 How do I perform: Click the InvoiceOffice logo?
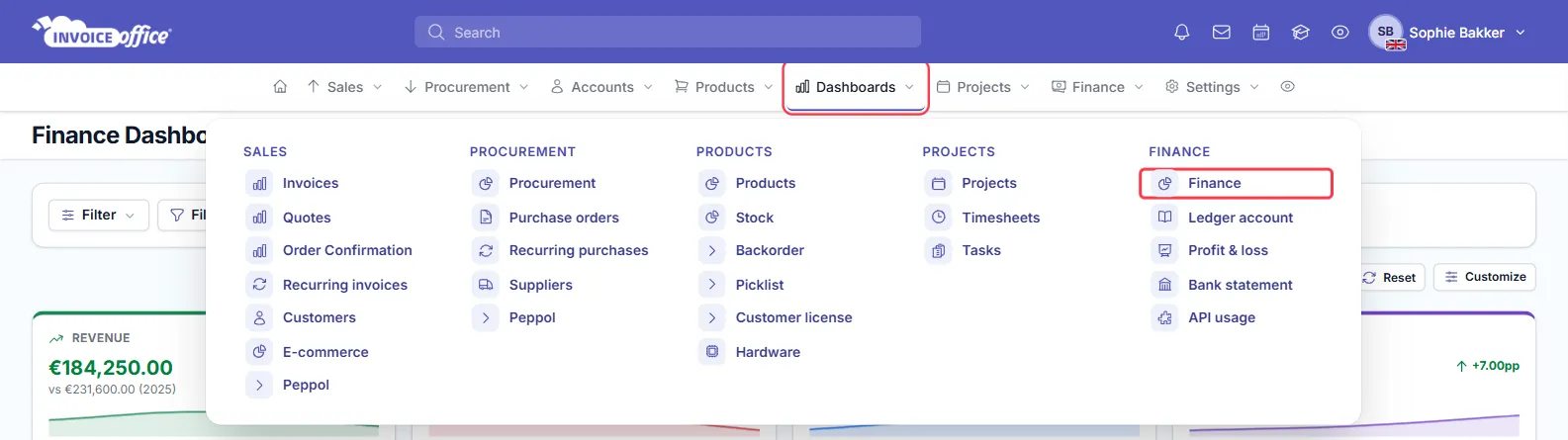tap(102, 33)
